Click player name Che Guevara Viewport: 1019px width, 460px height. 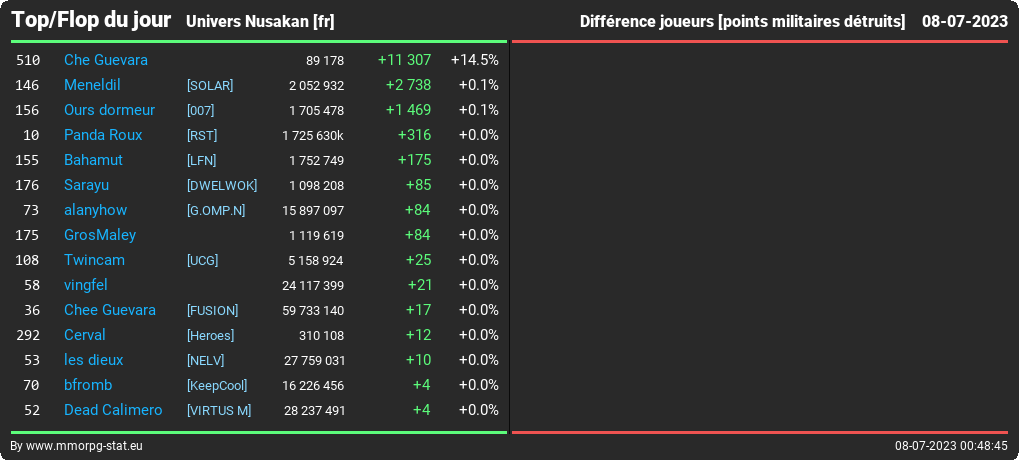coord(105,60)
